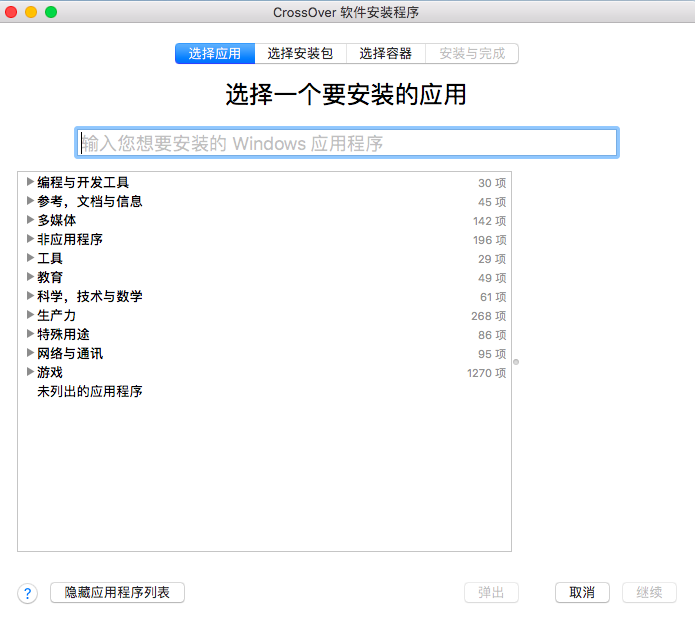Viewport: 695px width, 620px height.
Task: Click the 取消 button
Action: click(x=582, y=593)
